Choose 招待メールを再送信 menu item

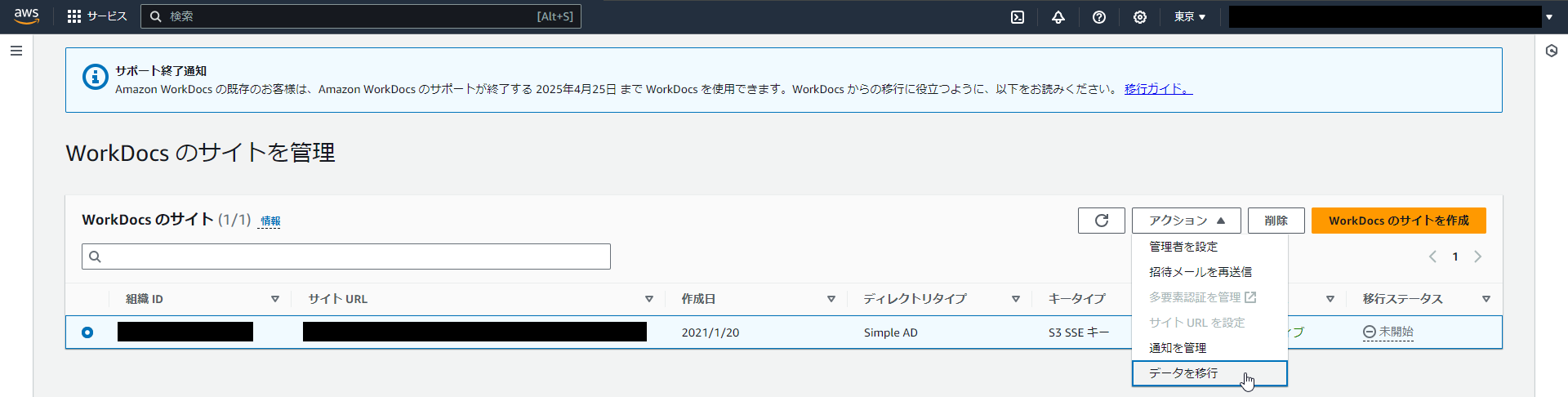tap(1209, 272)
